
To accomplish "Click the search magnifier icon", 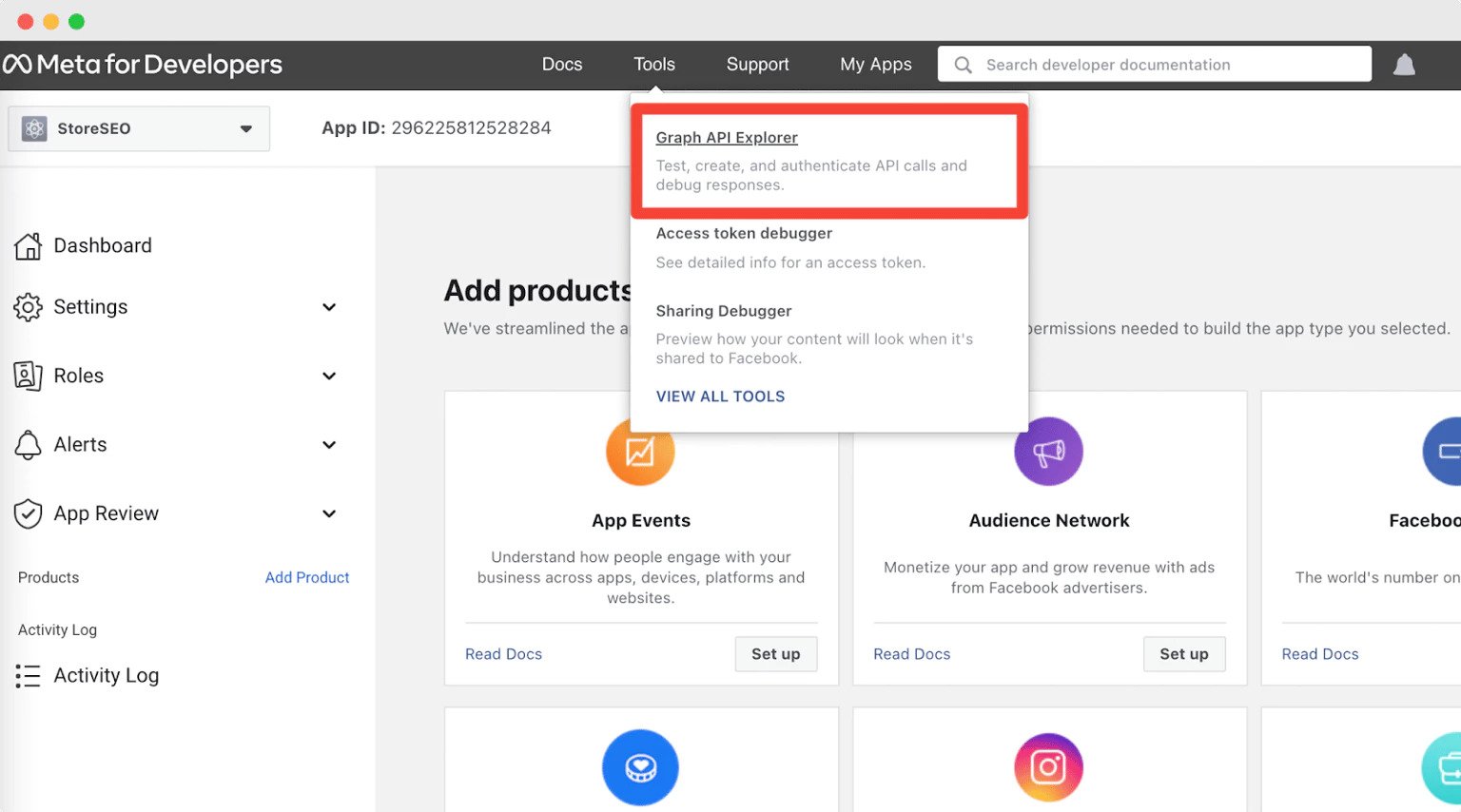I will pyautogui.click(x=963, y=65).
